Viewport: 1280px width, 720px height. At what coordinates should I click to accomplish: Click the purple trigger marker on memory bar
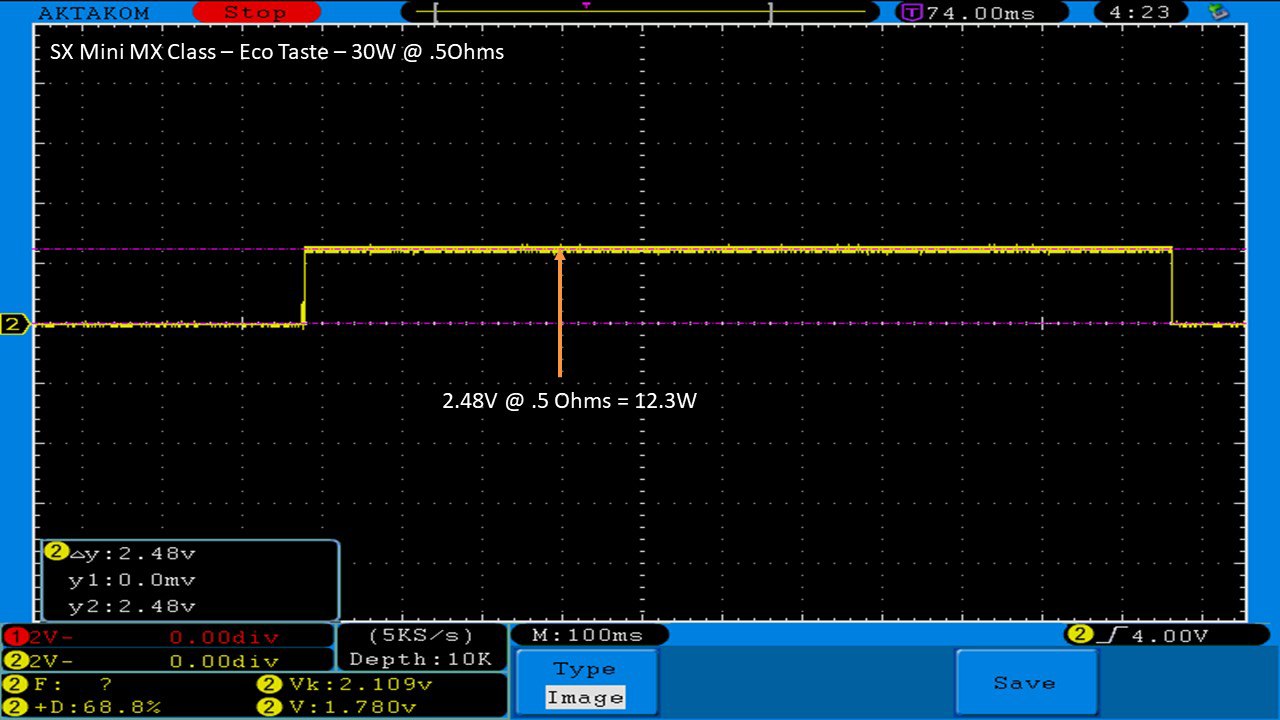pyautogui.click(x=586, y=5)
